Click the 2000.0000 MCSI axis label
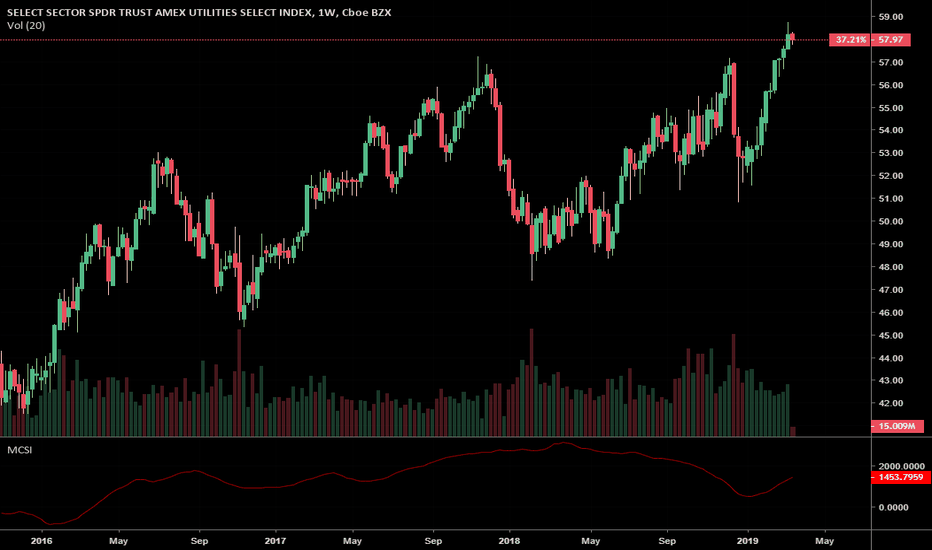This screenshot has width=932, height=550. pos(902,467)
